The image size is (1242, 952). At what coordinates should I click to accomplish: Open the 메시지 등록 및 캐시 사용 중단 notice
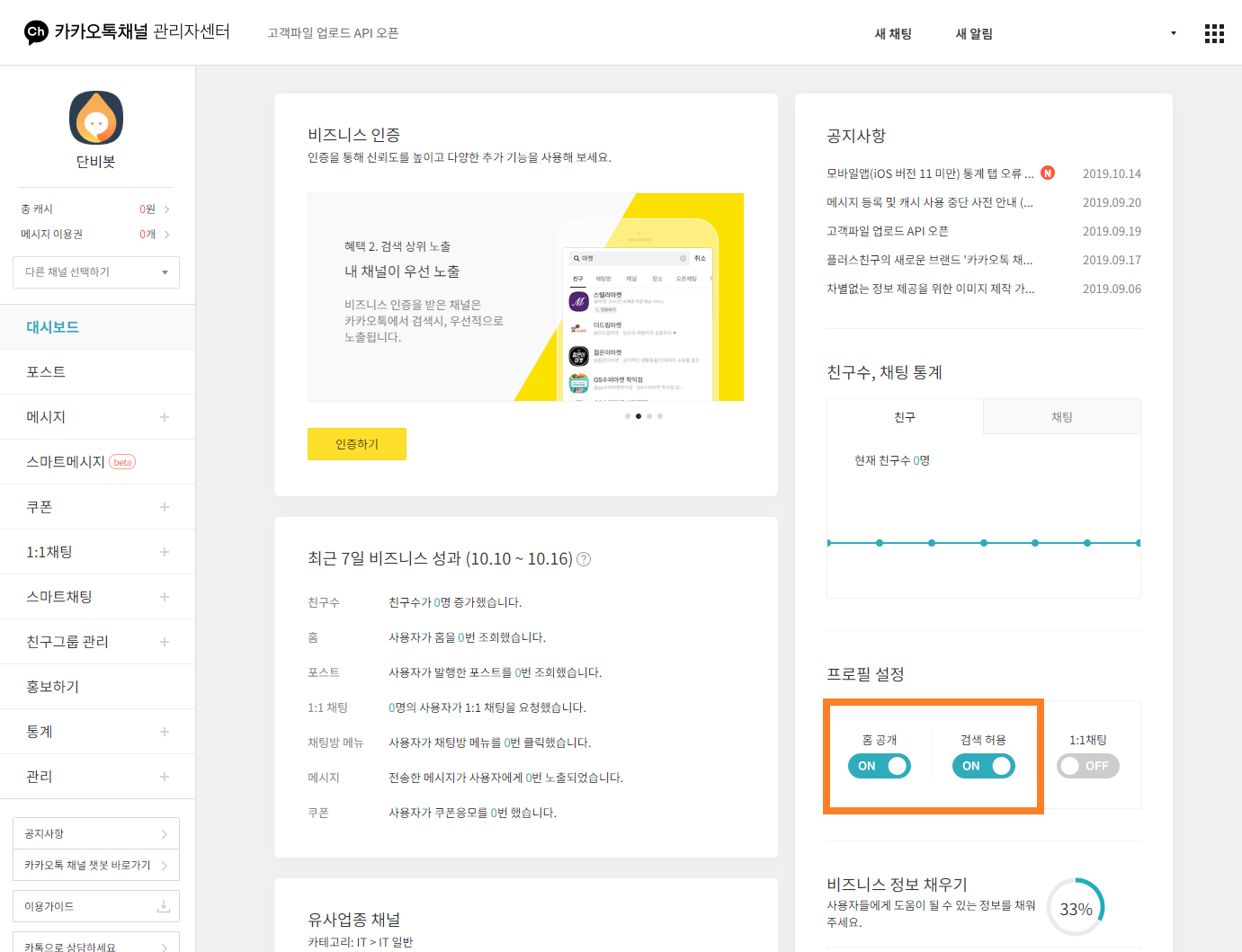(x=930, y=202)
